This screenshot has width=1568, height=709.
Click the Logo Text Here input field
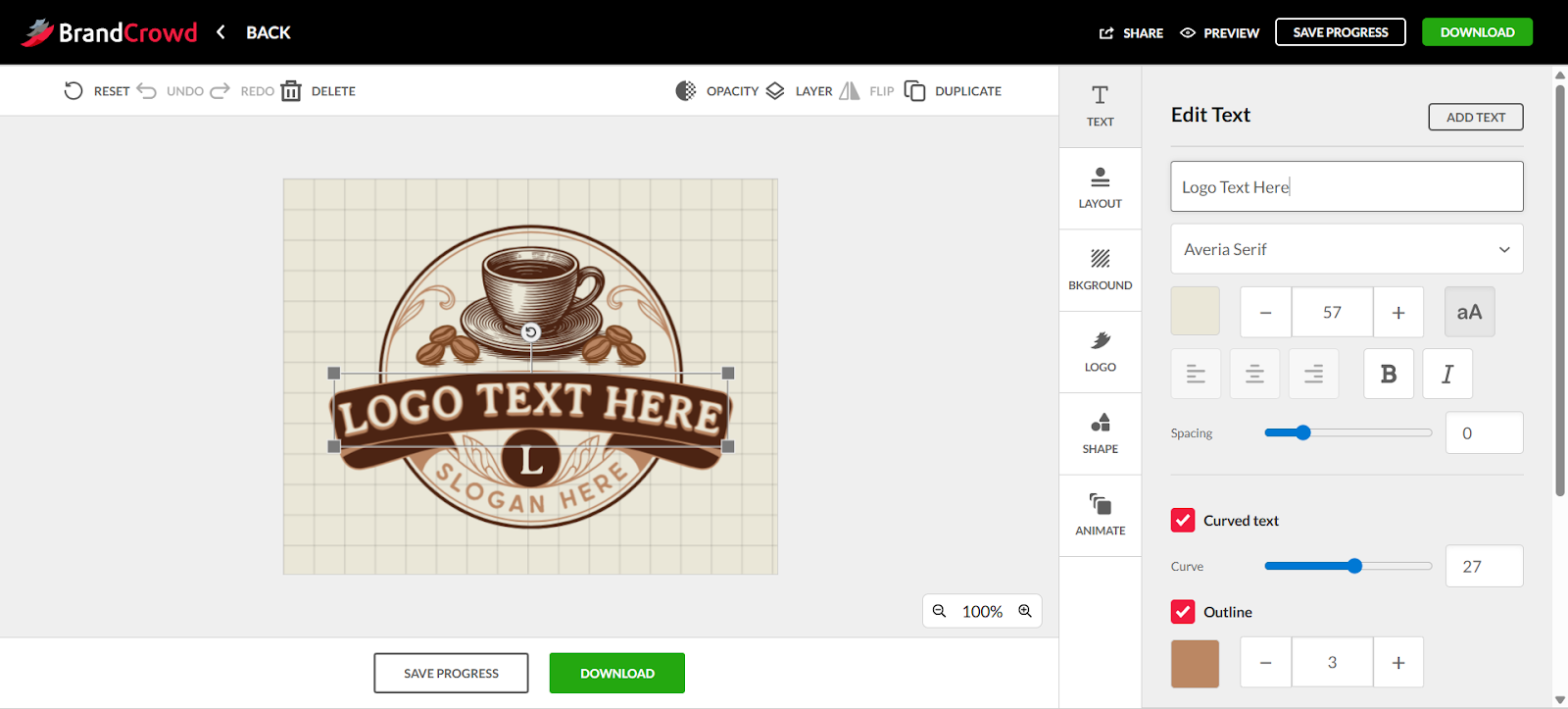[1347, 186]
